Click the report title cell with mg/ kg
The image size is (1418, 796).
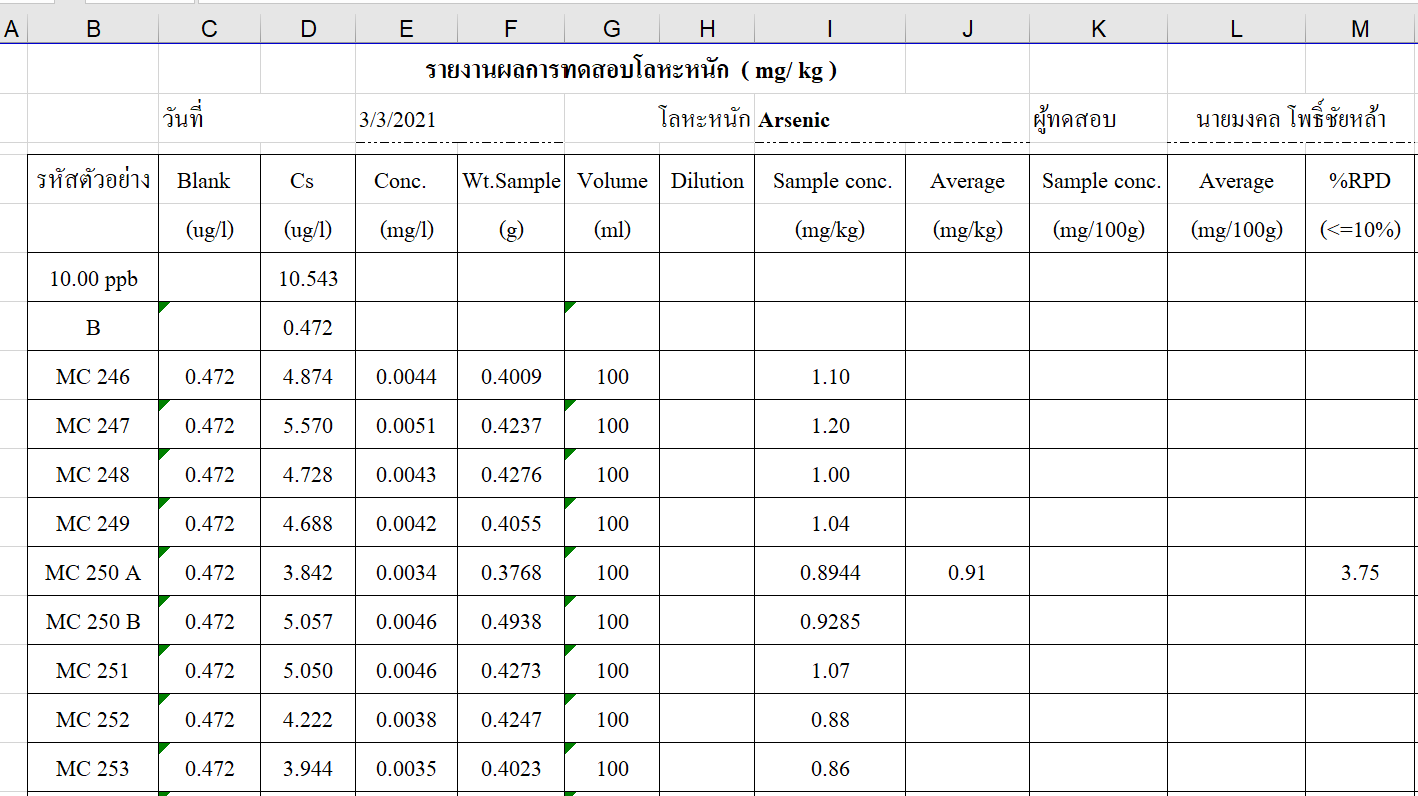[x=631, y=70]
